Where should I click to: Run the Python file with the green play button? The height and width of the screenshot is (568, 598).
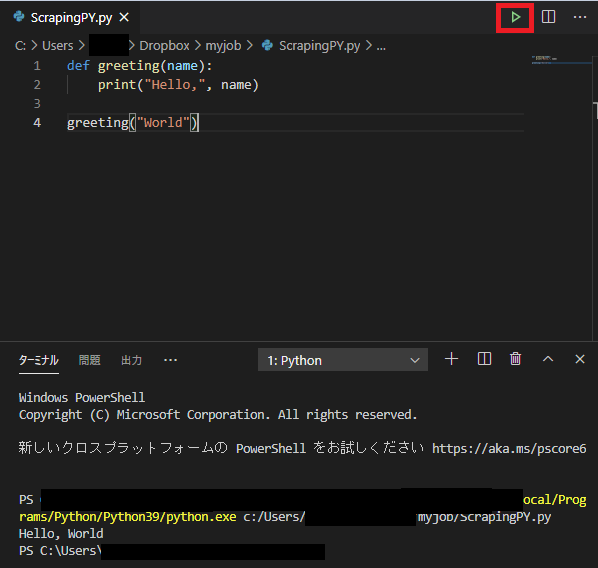tap(515, 17)
